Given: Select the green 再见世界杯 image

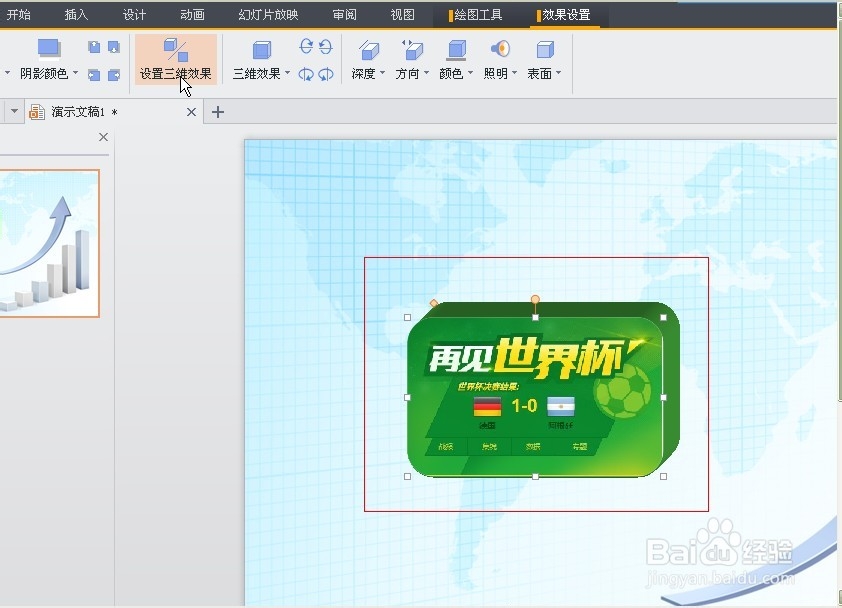Looking at the screenshot, I should click(542, 391).
